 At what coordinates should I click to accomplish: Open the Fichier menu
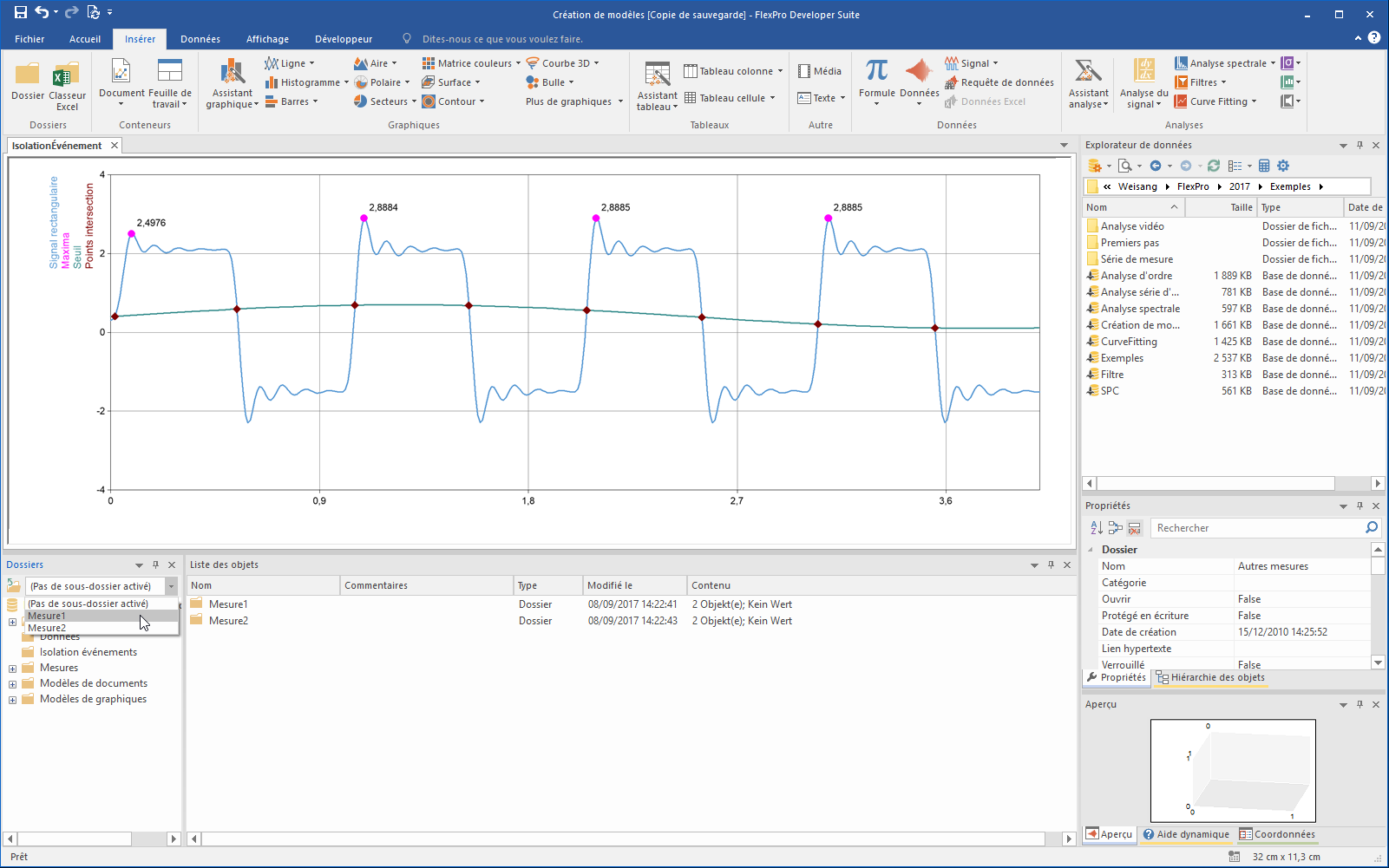[29, 39]
